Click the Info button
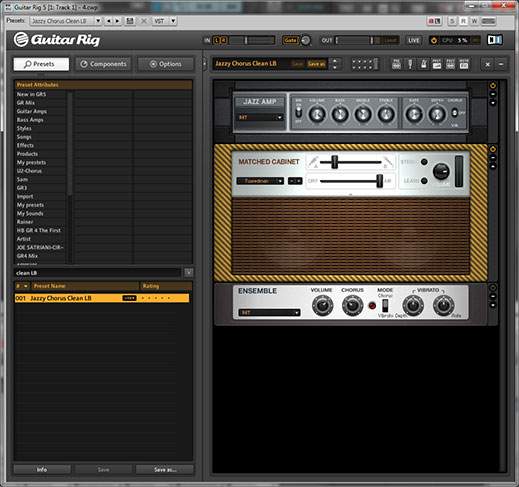The height and width of the screenshot is (487, 519). point(42,469)
